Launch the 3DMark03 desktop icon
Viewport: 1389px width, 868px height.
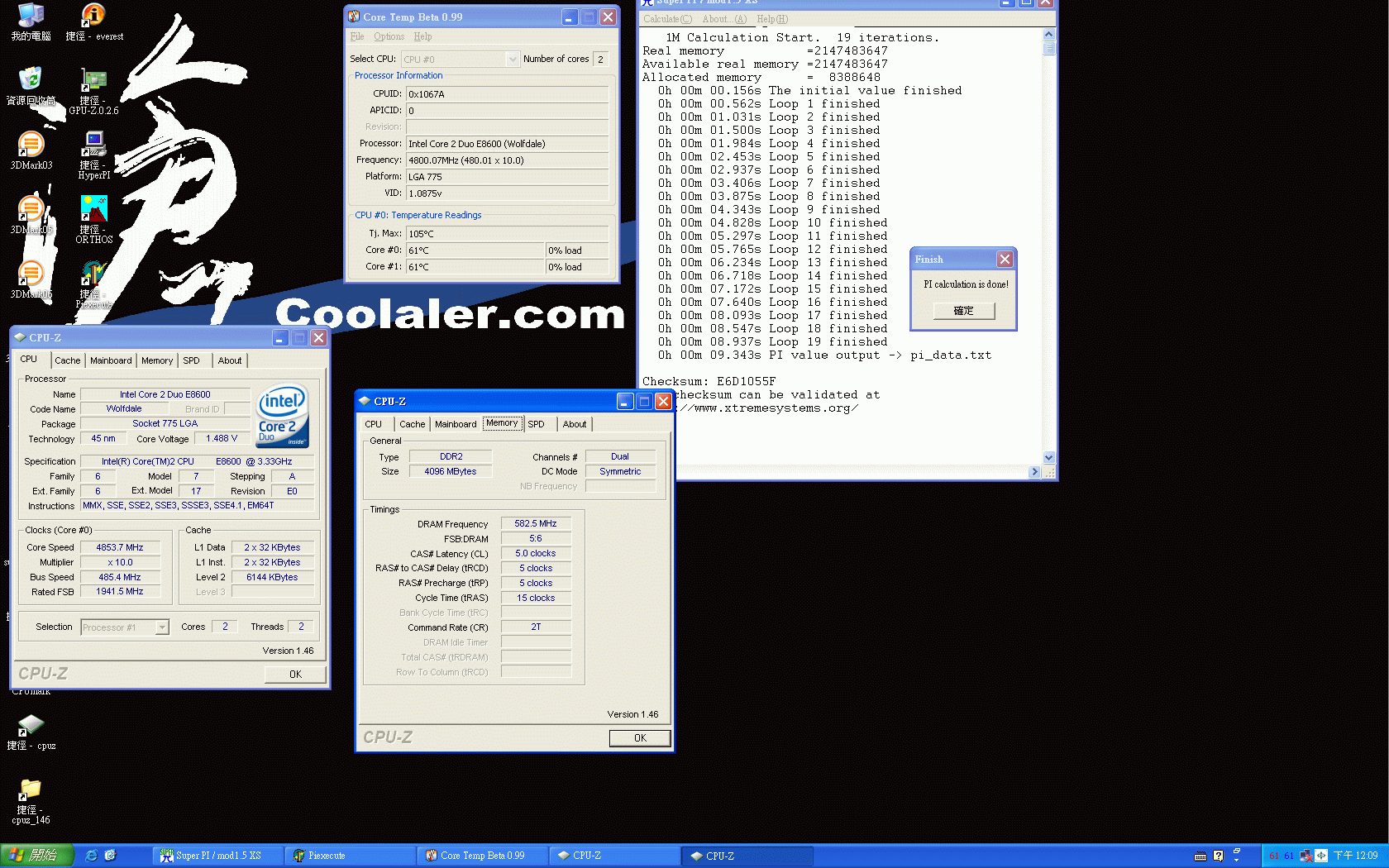pos(31,145)
